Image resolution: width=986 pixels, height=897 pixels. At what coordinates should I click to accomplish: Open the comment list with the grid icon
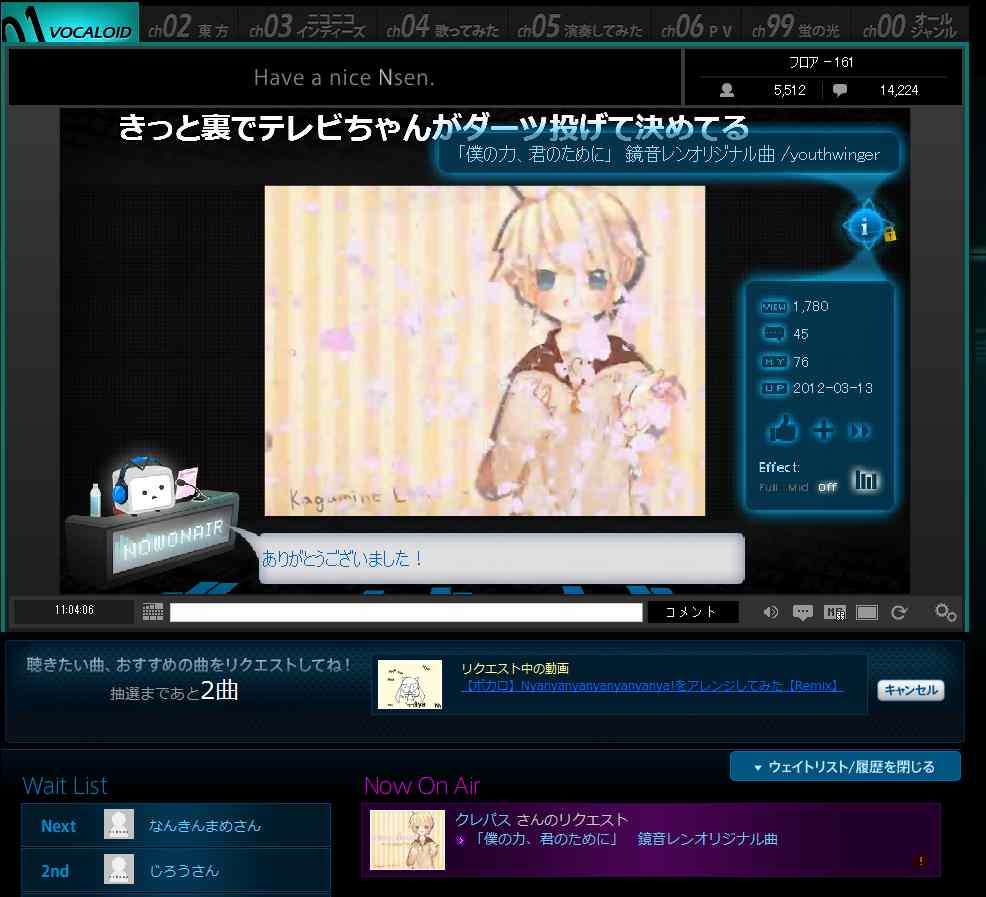834,611
